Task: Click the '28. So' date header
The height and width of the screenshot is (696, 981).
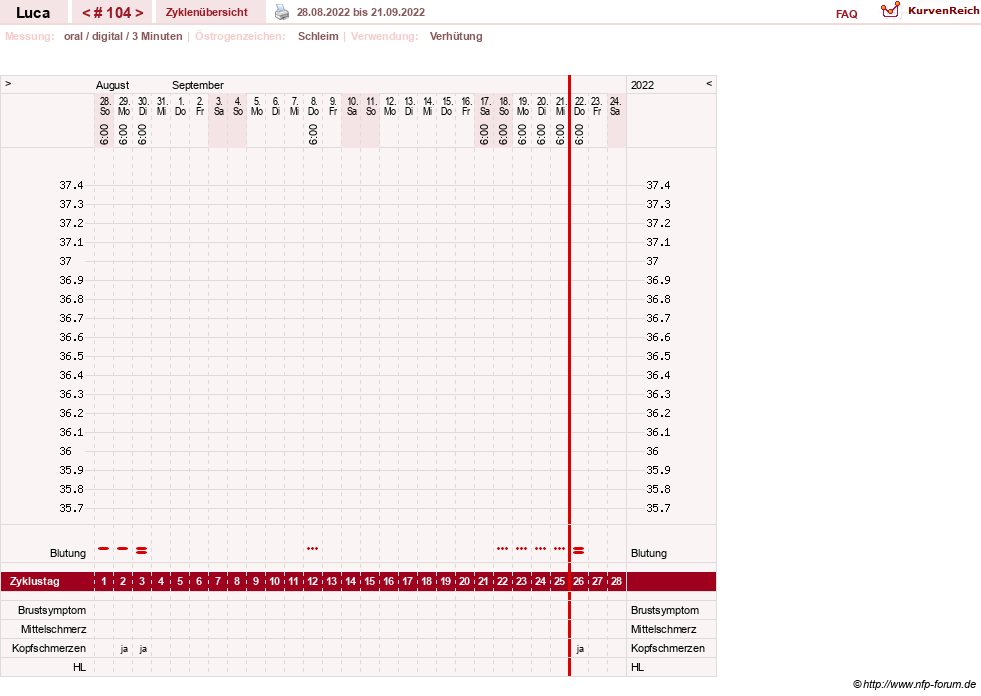Action: tap(104, 106)
